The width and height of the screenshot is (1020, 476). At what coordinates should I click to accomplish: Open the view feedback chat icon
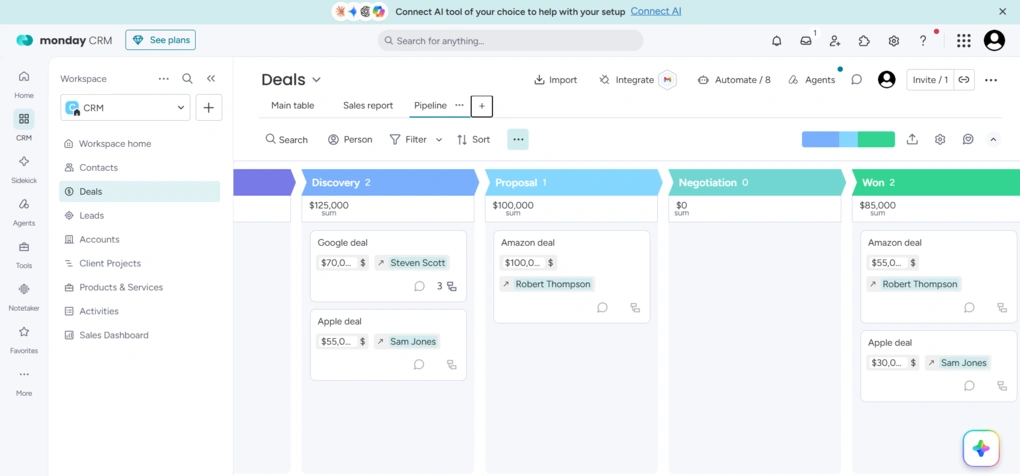(968, 139)
